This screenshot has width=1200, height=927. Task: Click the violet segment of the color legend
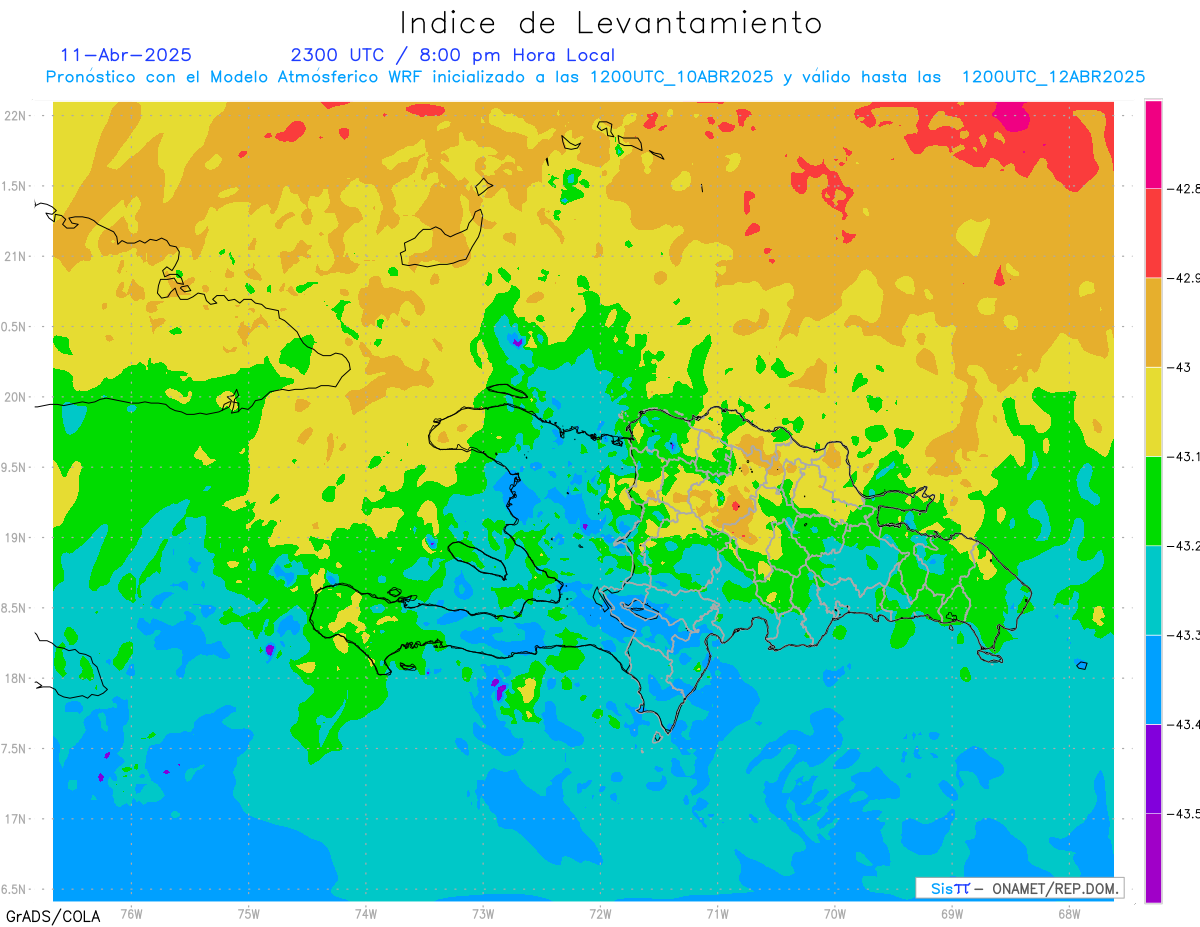[1153, 768]
